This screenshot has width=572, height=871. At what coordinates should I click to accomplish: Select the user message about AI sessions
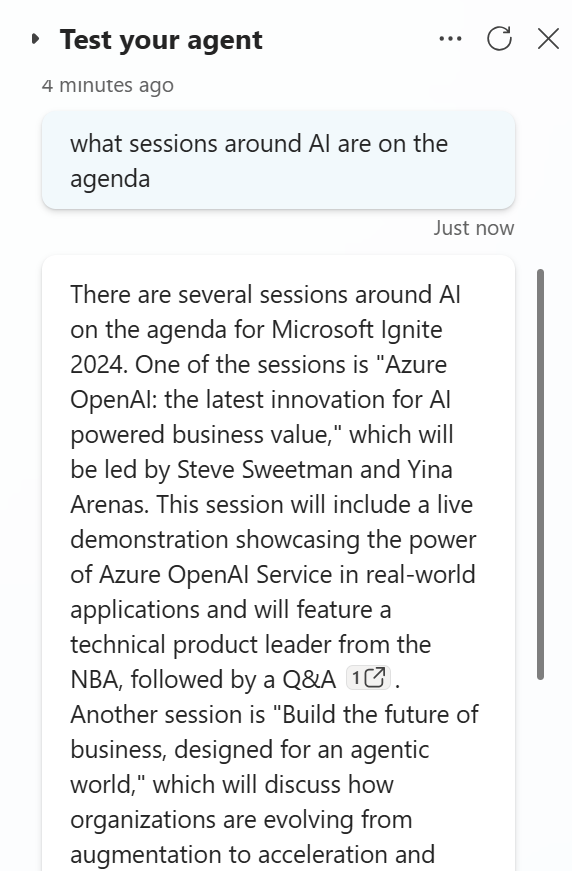pos(278,161)
